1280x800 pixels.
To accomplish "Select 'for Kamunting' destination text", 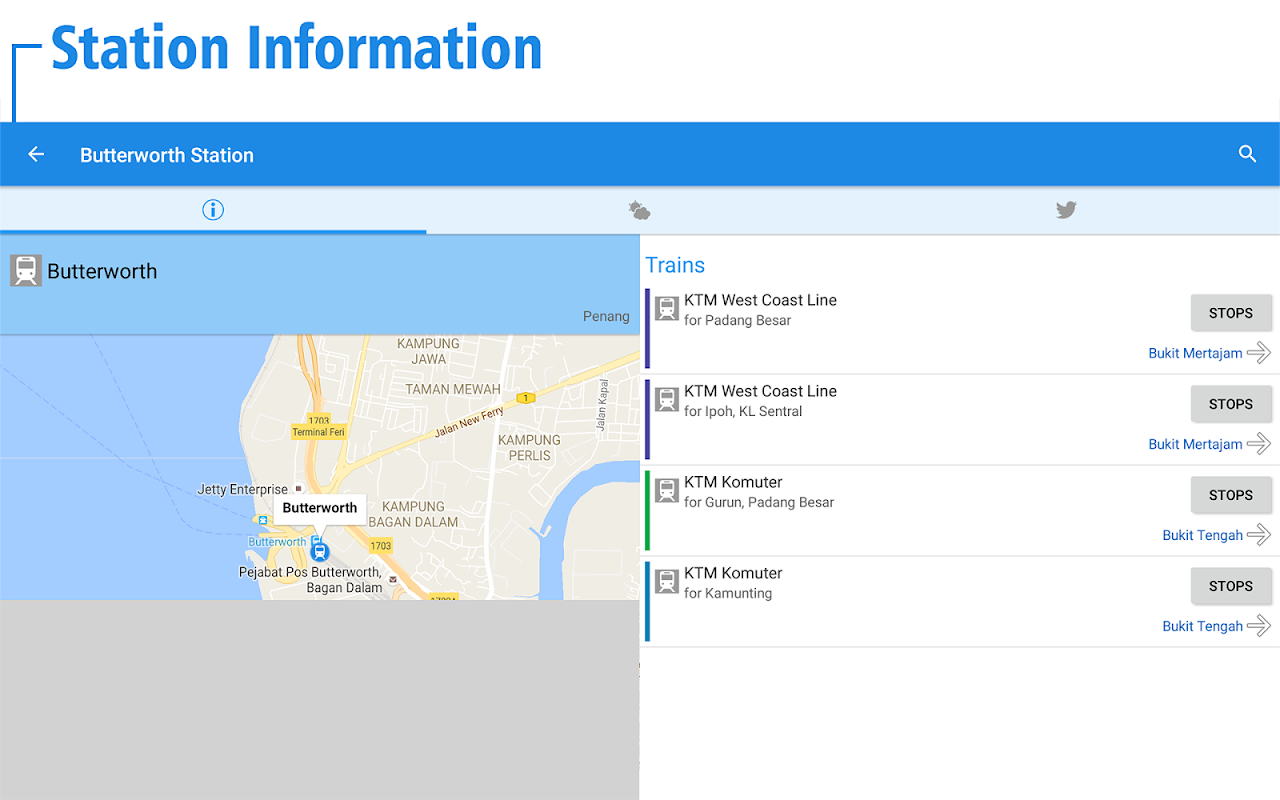I will point(728,594).
